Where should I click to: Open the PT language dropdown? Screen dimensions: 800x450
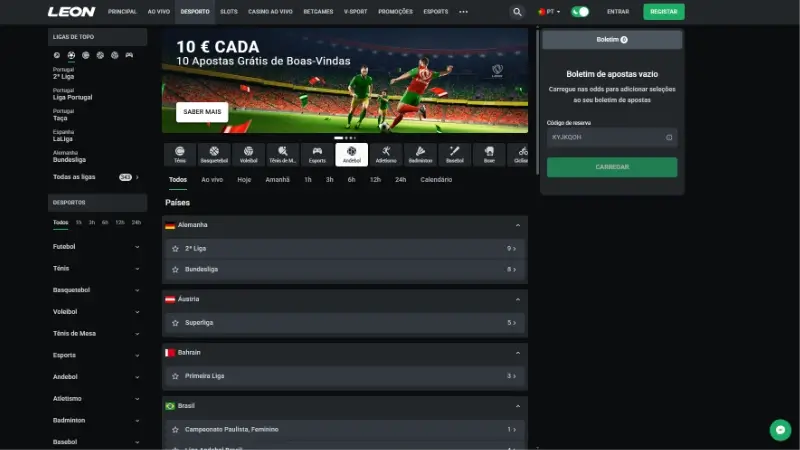(x=549, y=12)
